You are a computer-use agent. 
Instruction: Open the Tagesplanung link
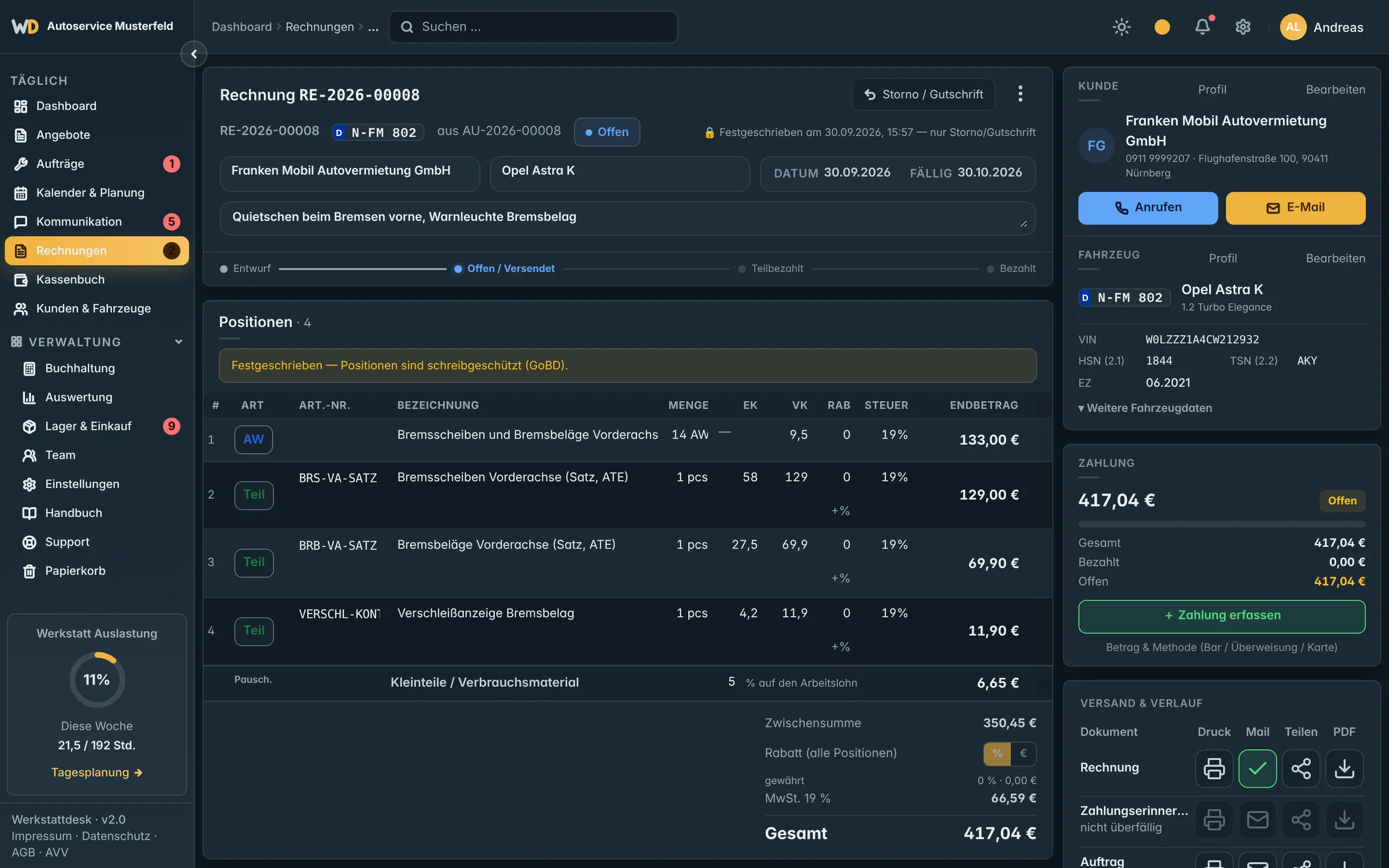[97, 773]
